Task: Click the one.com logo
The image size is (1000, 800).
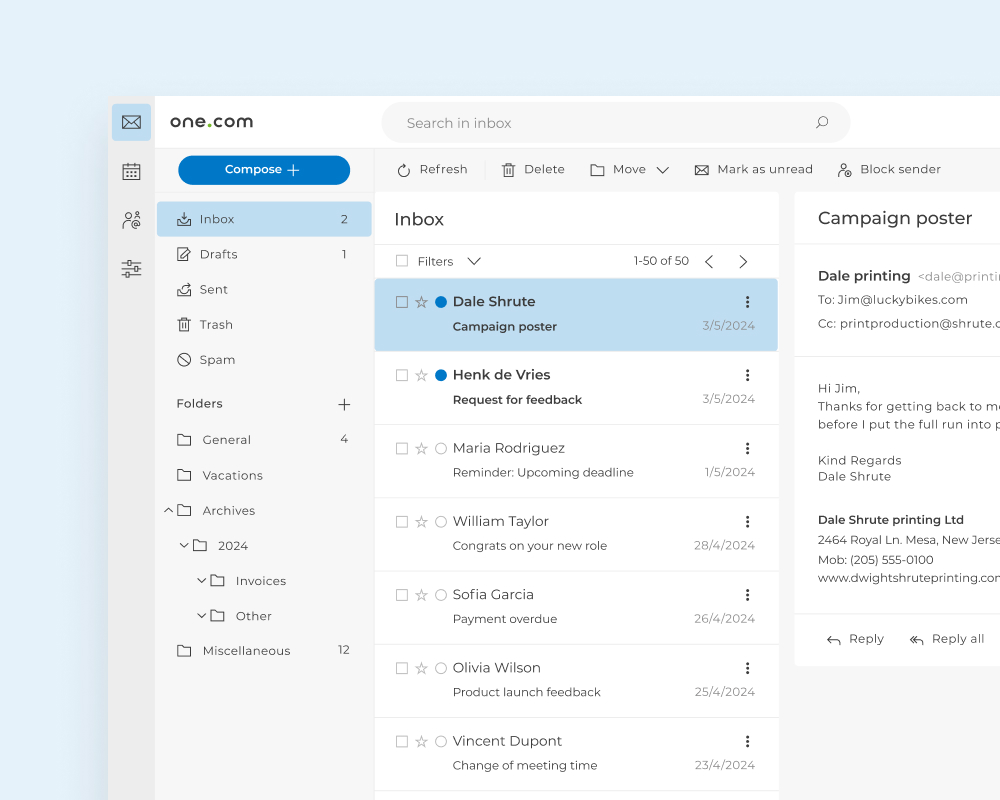Action: [212, 122]
